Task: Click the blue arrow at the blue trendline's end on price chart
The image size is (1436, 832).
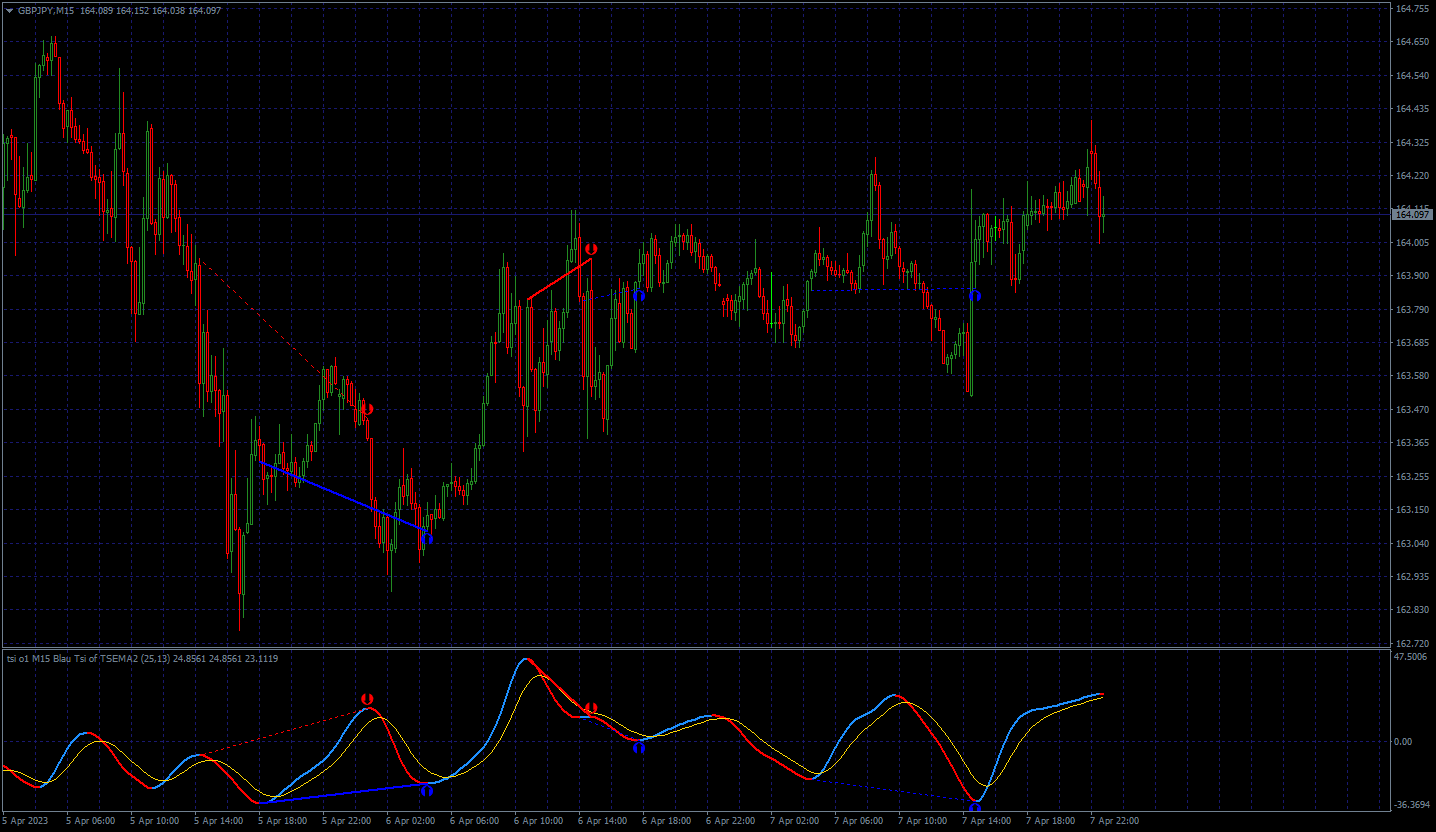Action: 428,538
